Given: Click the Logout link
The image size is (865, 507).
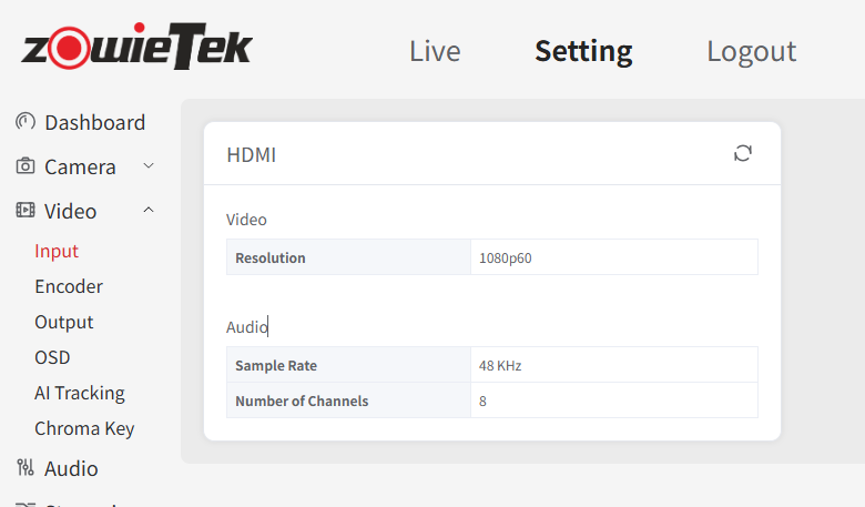Looking at the screenshot, I should click(751, 52).
